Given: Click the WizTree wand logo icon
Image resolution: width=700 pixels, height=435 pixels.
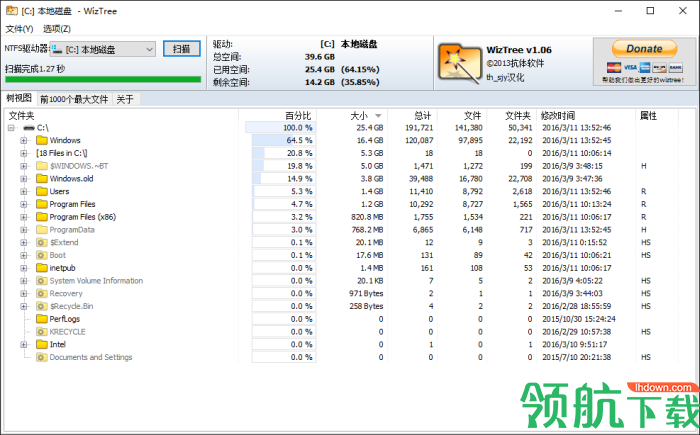Looking at the screenshot, I should pyautogui.click(x=460, y=63).
